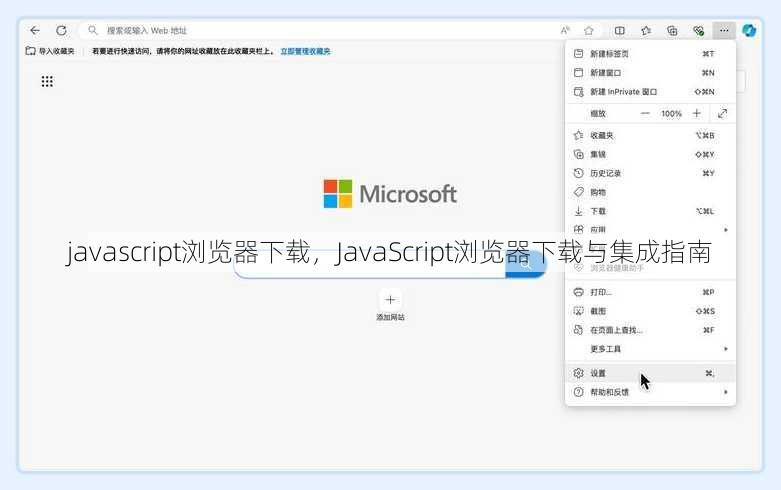The height and width of the screenshot is (490, 781).
Task: Click find-on-page icon in menu
Action: pos(578,330)
